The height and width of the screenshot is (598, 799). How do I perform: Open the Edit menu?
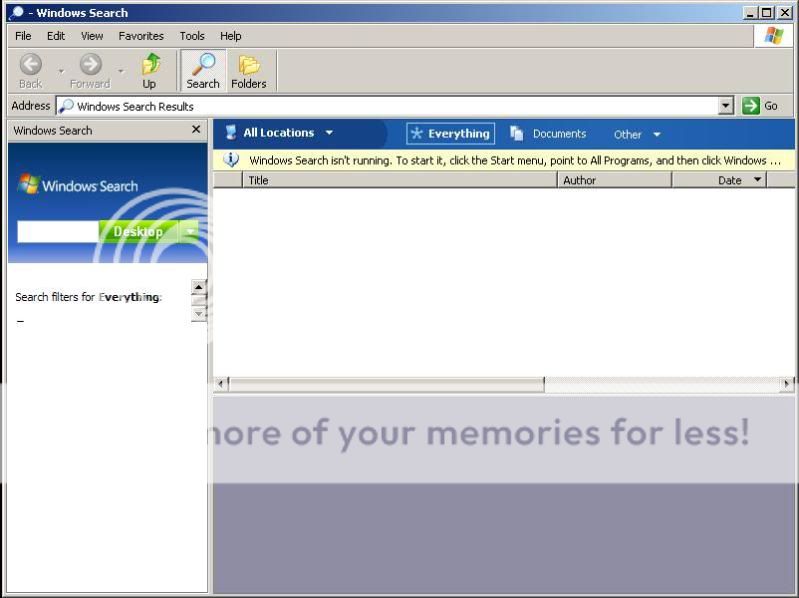[56, 36]
